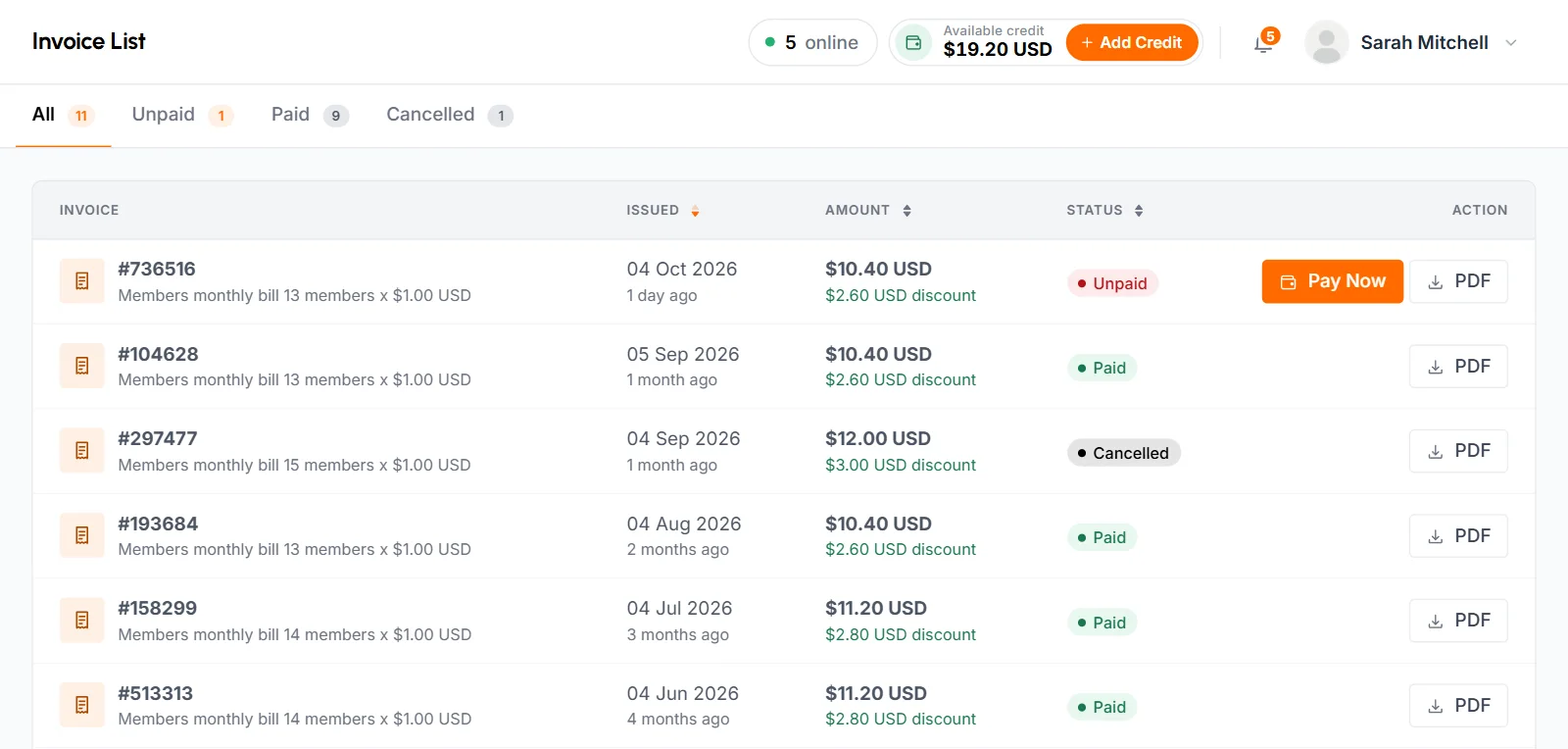Click invoice number #297477
Image resolution: width=1568 pixels, height=749 pixels.
point(158,438)
